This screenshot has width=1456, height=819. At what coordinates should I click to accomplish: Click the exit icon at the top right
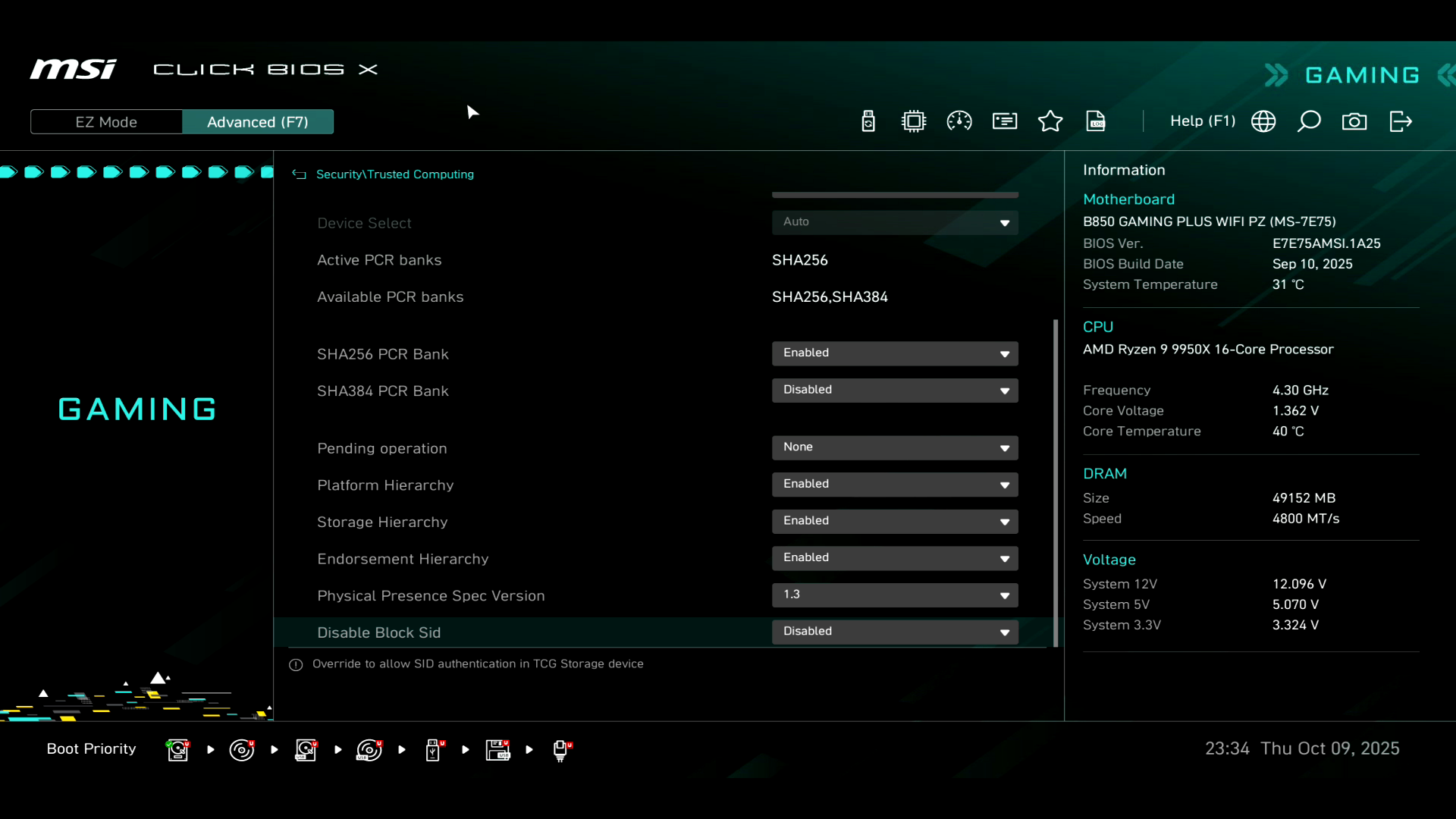pos(1401,121)
